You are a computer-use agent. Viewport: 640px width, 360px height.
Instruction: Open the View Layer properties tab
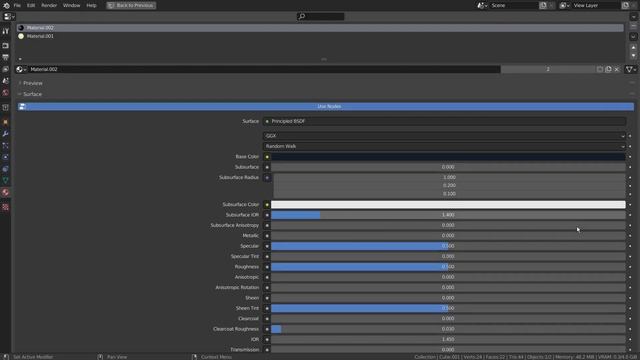pos(5,69)
